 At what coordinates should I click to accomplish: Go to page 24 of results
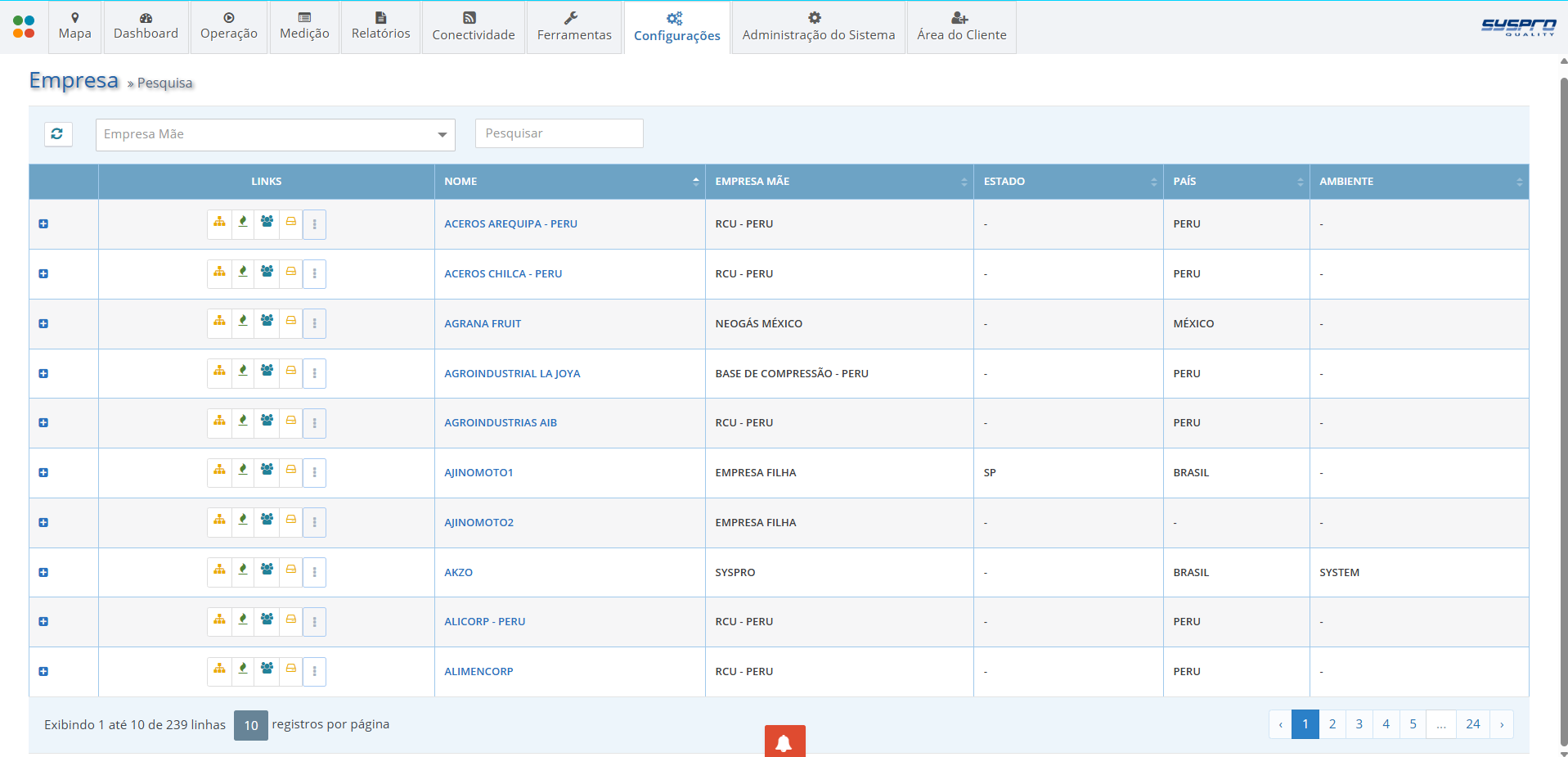1473,724
